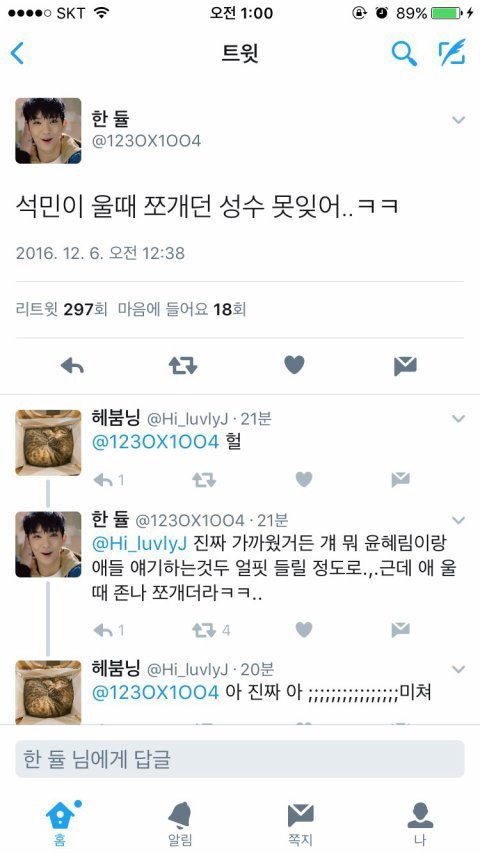Image resolution: width=480 pixels, height=853 pixels.
Task: Retweet 한 듈's reply with 4 retweets
Action: [204, 630]
